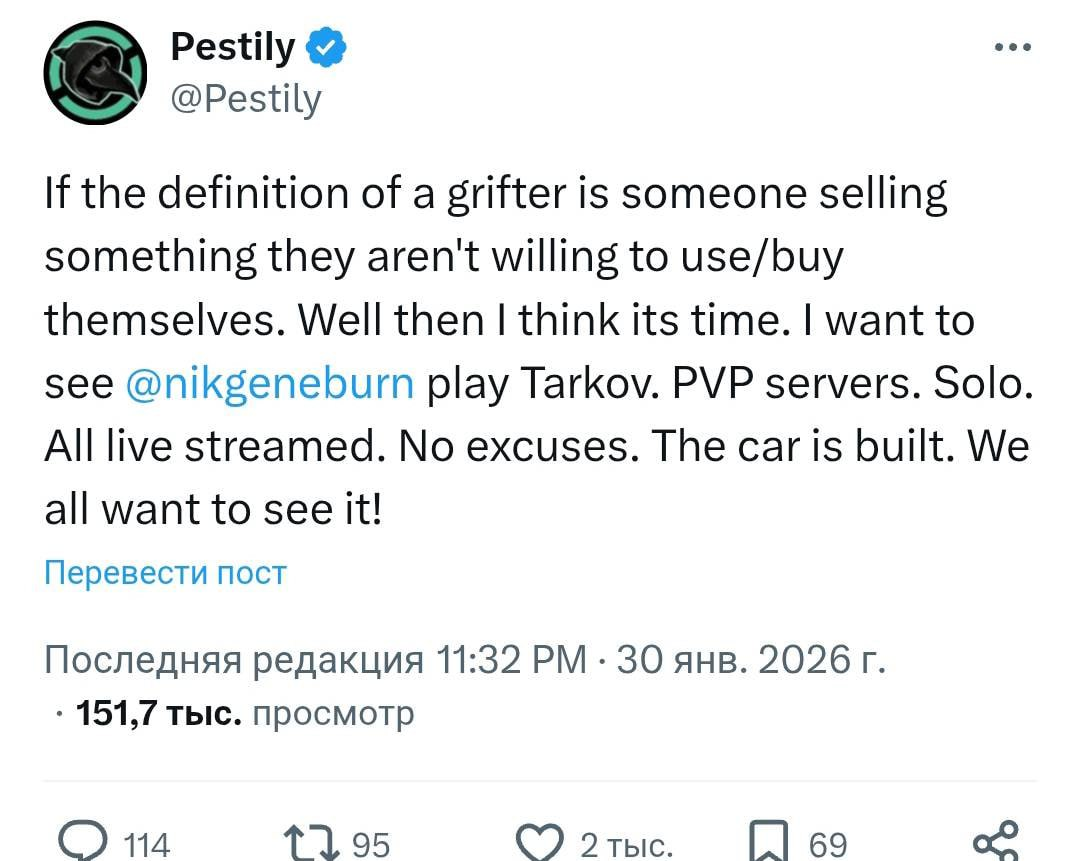1080x861 pixels.
Task: Open the 'Последняя редакция' edit history
Action: (x=234, y=661)
